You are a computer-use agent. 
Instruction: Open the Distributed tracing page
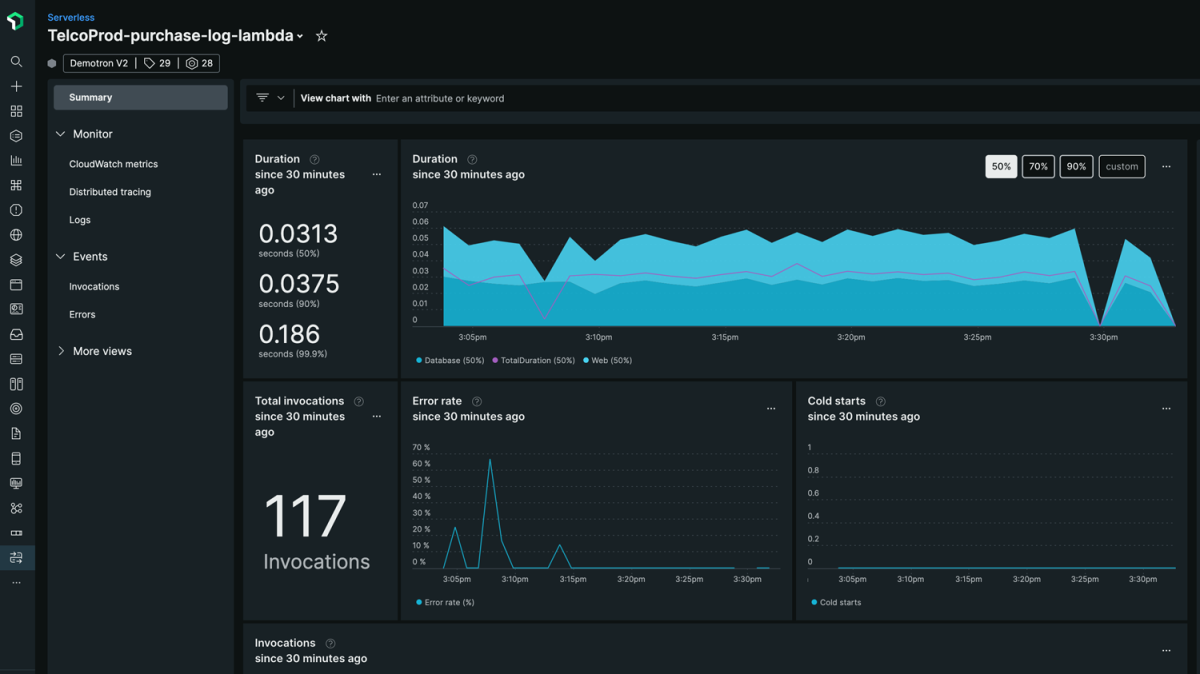click(x=110, y=192)
